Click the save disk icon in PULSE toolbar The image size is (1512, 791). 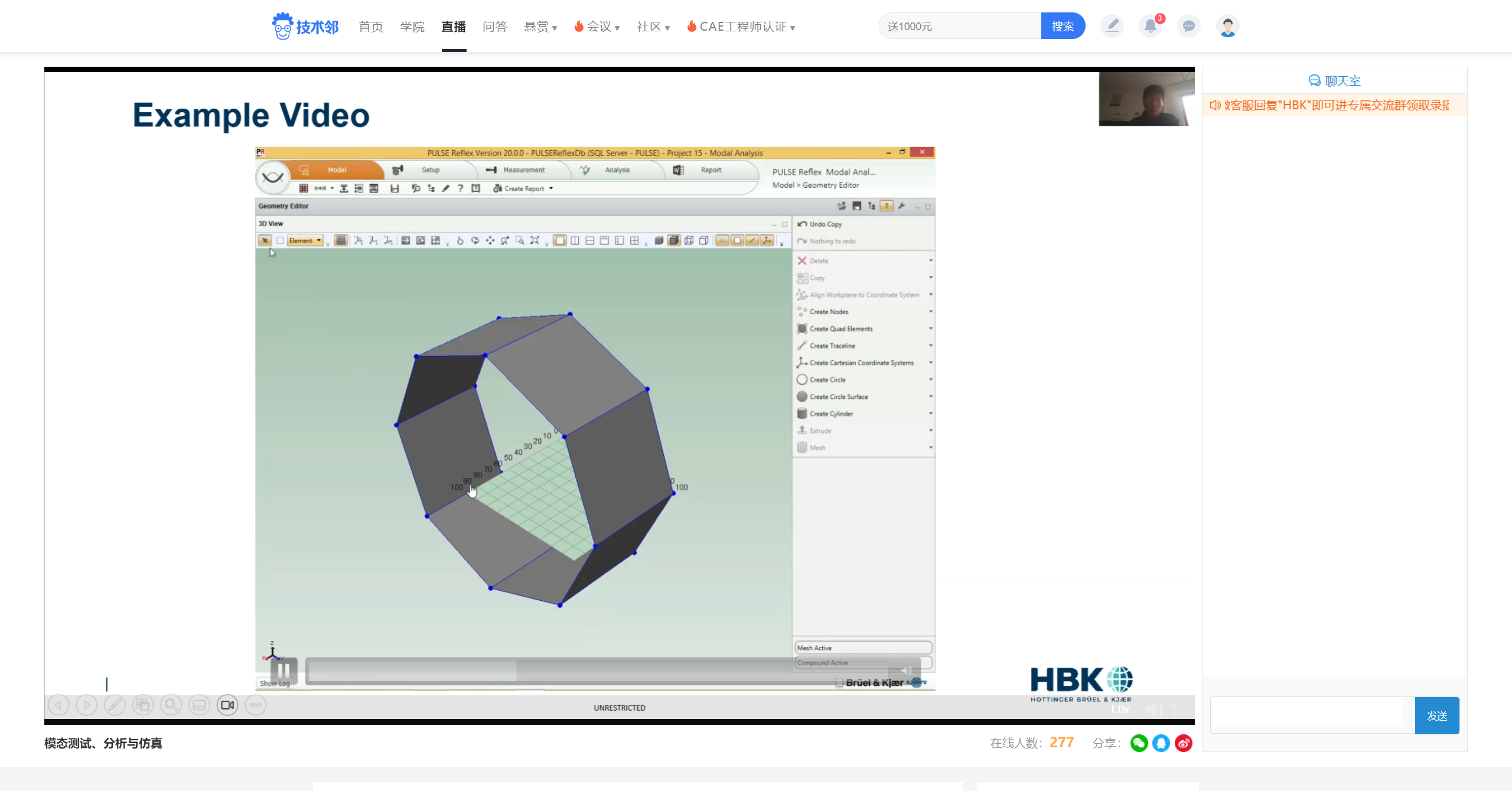(395, 188)
